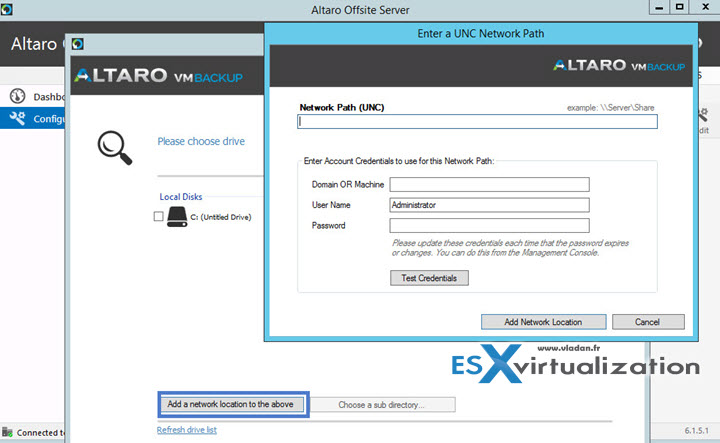
Task: Click the Connected status text
Action: [x=40, y=432]
